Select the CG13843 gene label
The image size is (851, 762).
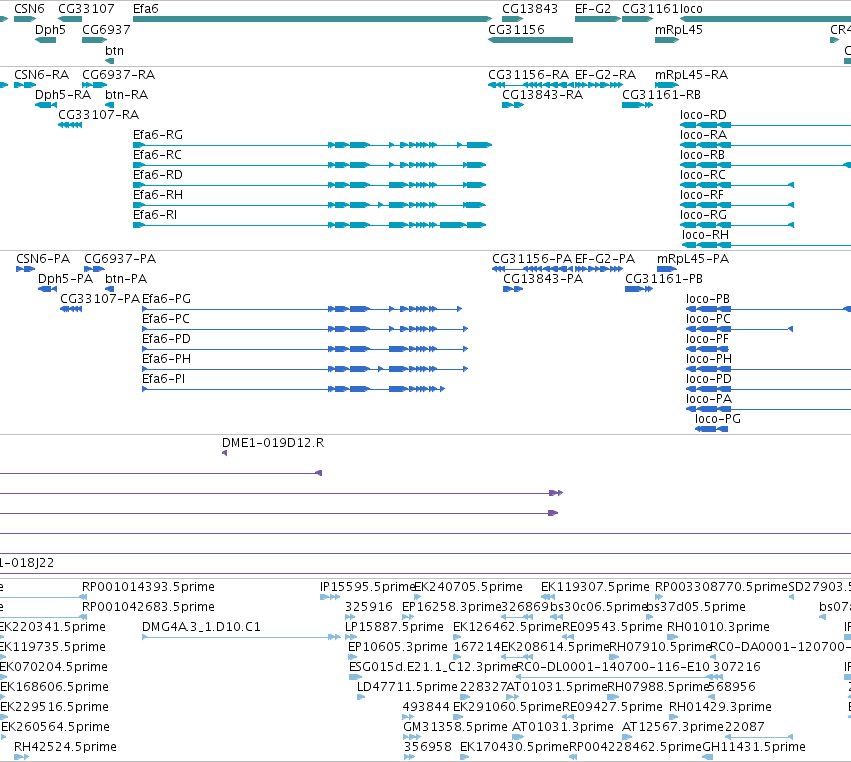(530, 9)
